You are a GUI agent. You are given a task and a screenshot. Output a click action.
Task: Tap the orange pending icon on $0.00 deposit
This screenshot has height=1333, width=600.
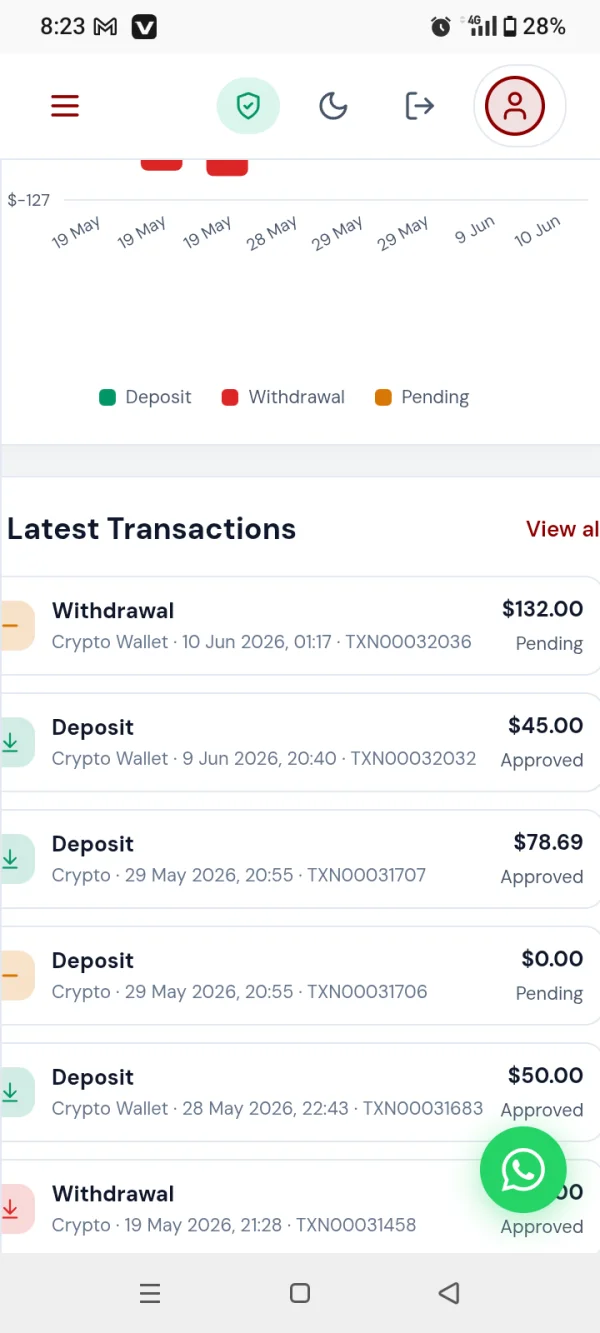pyautogui.click(x=14, y=976)
